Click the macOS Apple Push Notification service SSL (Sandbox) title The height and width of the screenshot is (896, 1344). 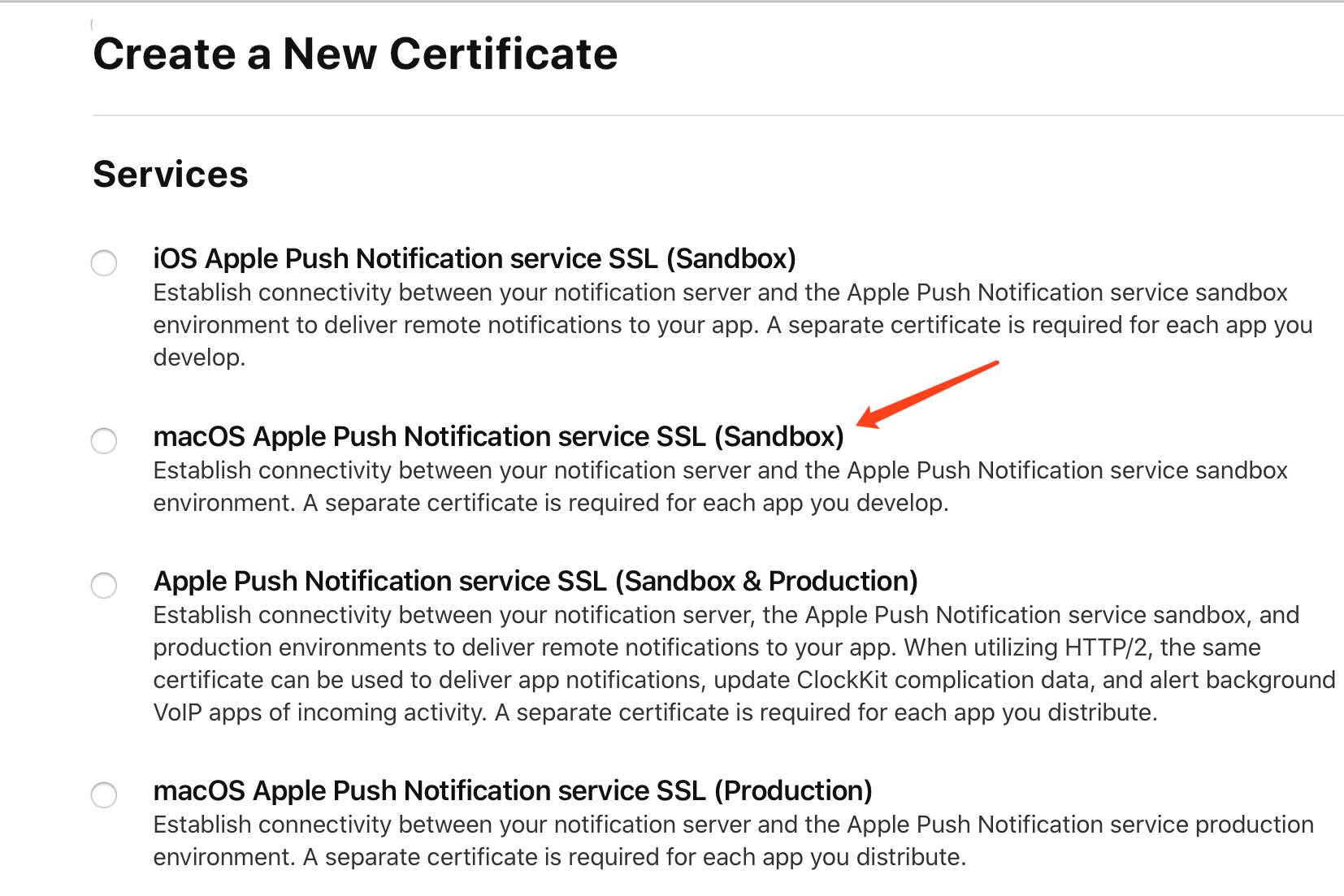click(x=498, y=436)
